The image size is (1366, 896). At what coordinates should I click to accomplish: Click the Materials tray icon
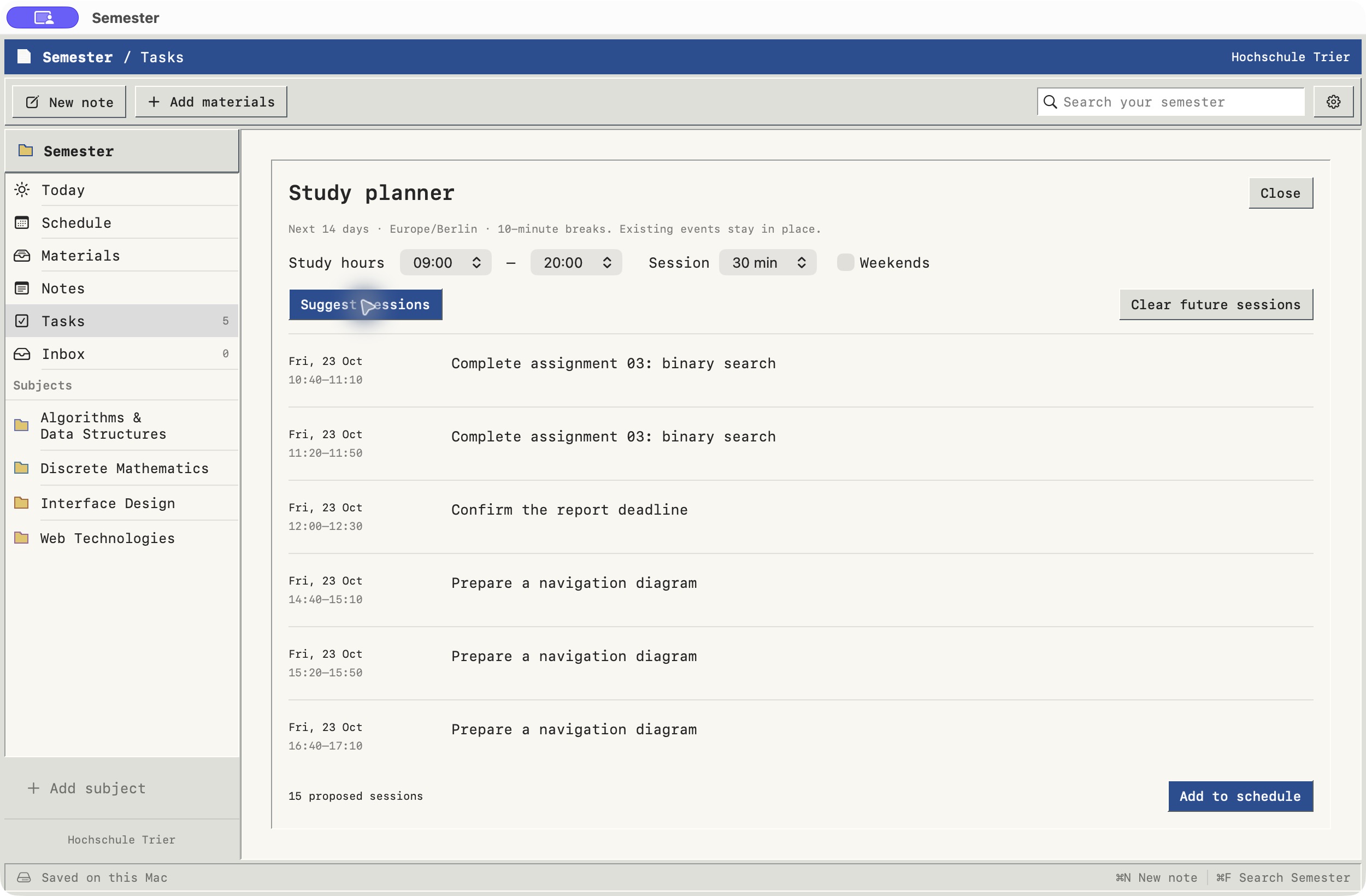(x=22, y=255)
